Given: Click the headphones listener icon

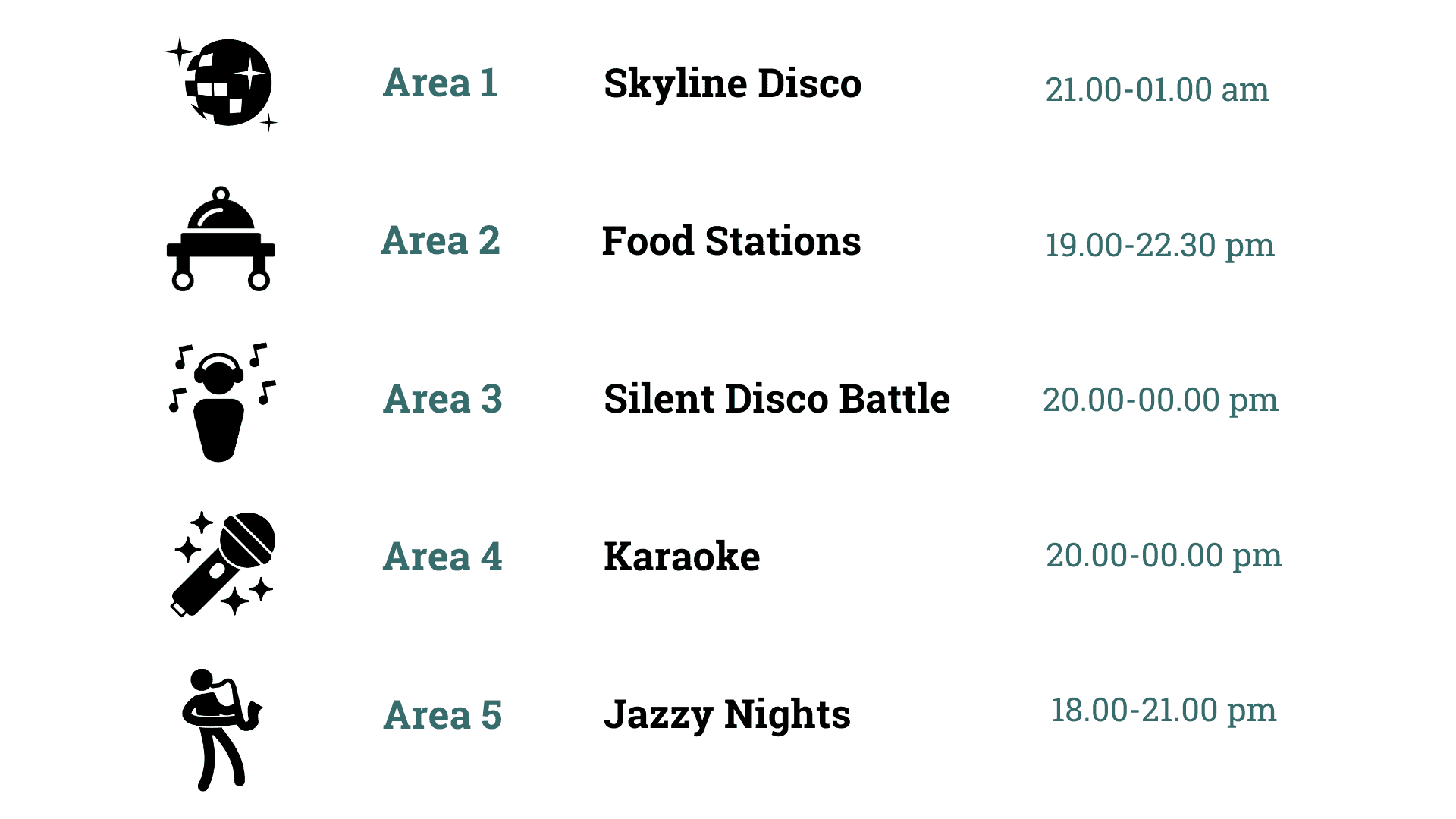Looking at the screenshot, I should click(x=221, y=402).
